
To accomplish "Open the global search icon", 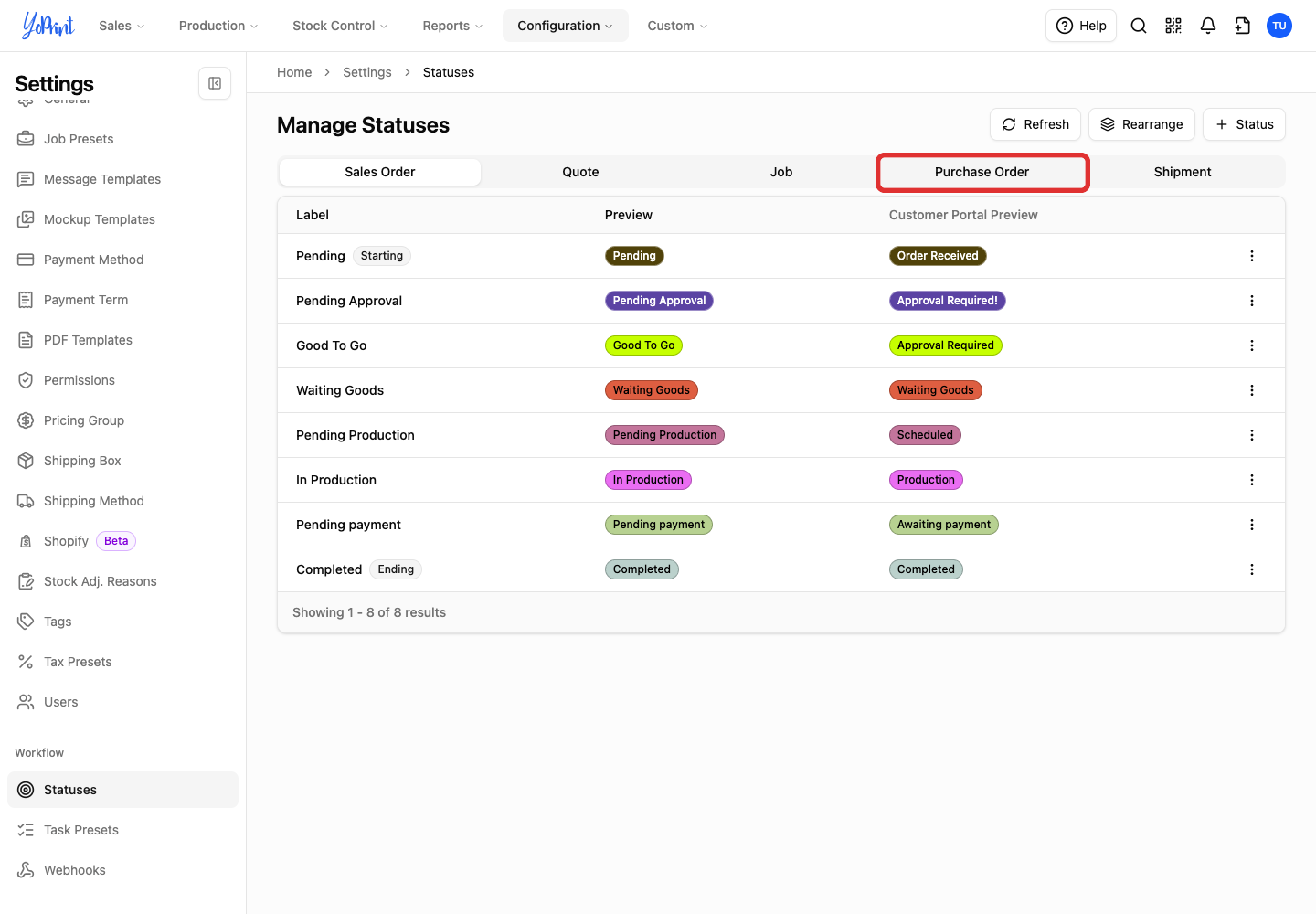I will (1139, 26).
